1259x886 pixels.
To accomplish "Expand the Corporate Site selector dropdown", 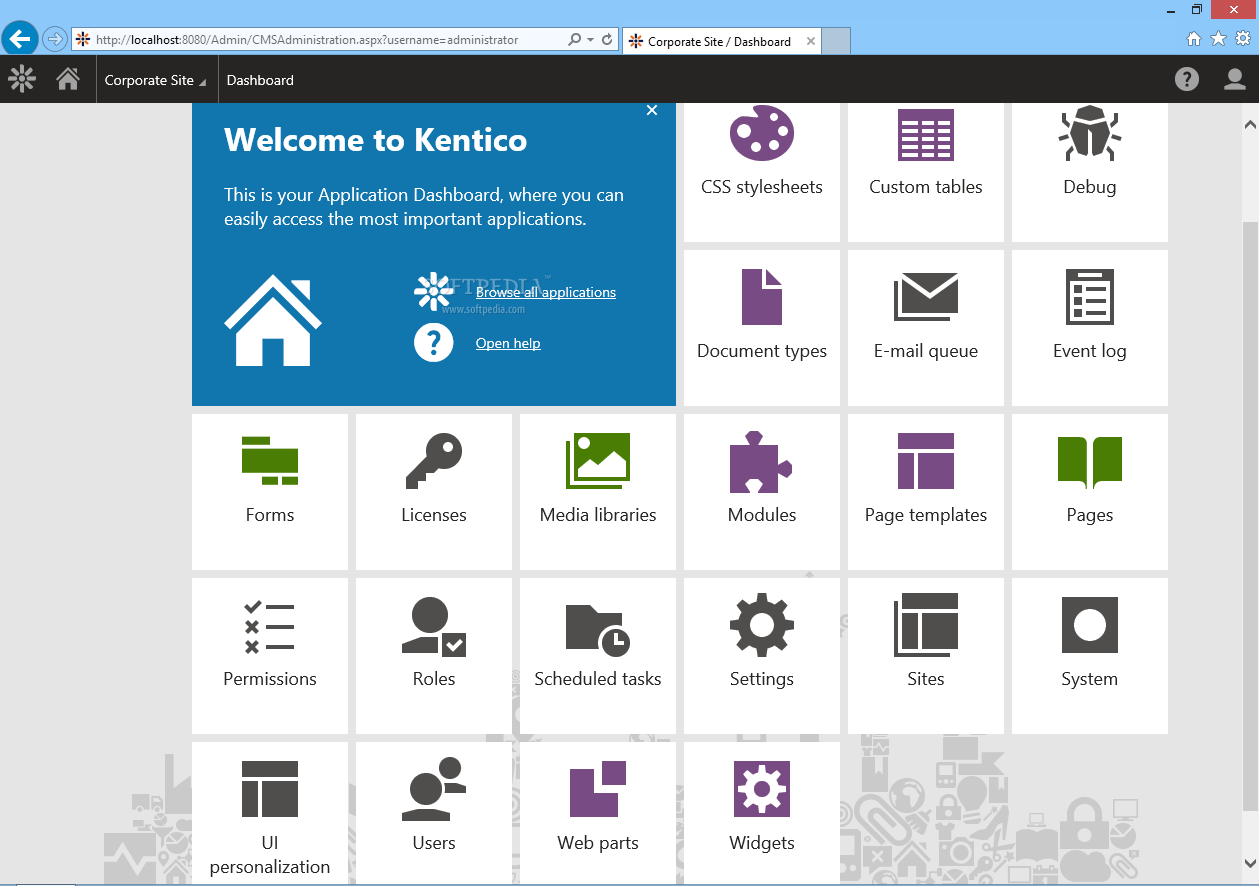I will (155, 80).
